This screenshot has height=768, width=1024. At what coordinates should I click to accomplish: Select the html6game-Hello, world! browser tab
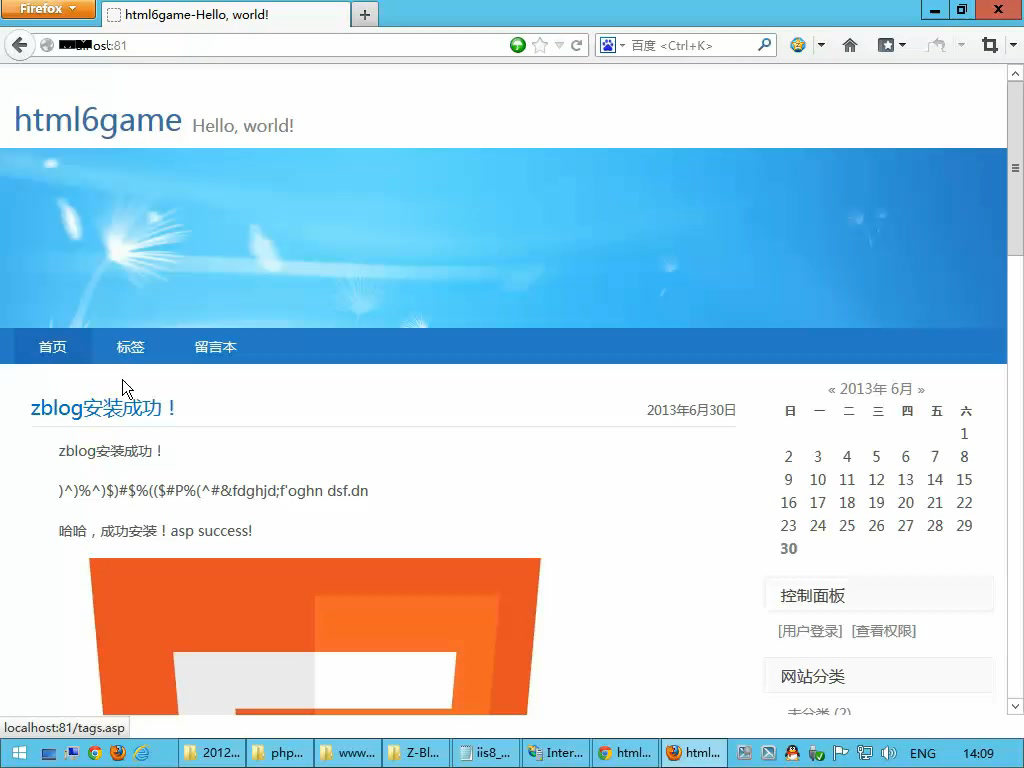tap(226, 14)
